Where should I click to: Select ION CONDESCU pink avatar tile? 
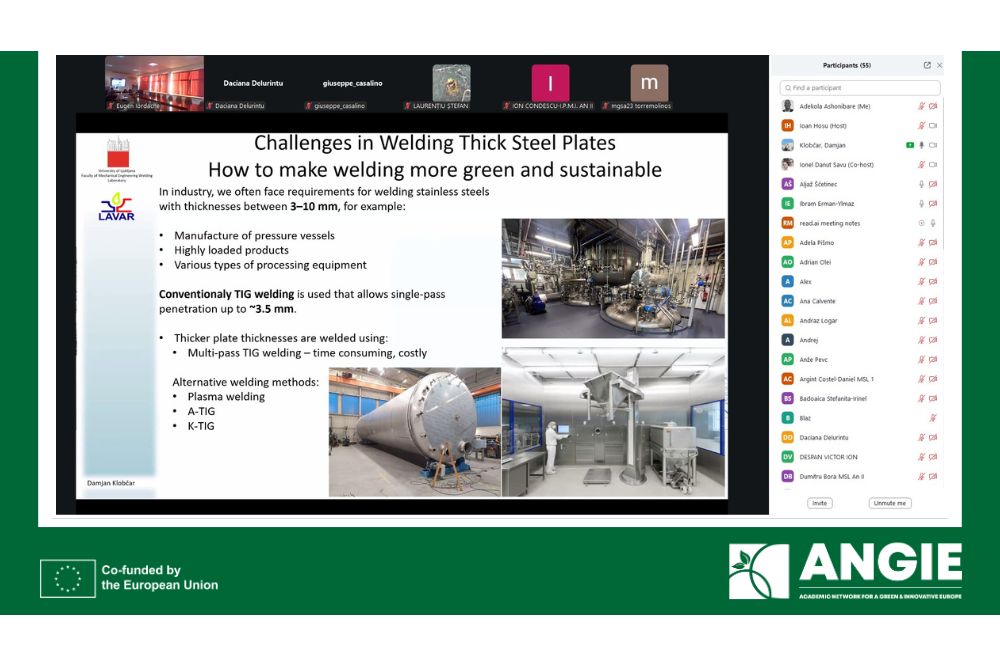click(550, 83)
